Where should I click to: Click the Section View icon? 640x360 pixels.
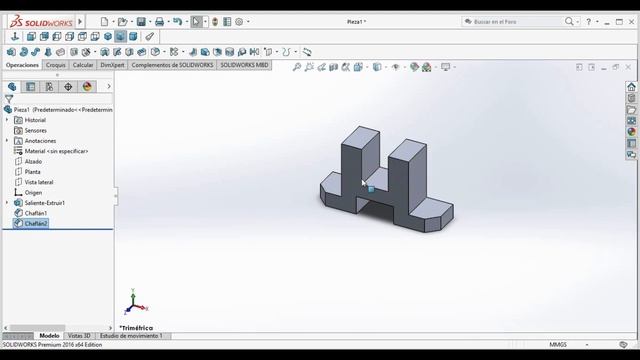point(333,67)
